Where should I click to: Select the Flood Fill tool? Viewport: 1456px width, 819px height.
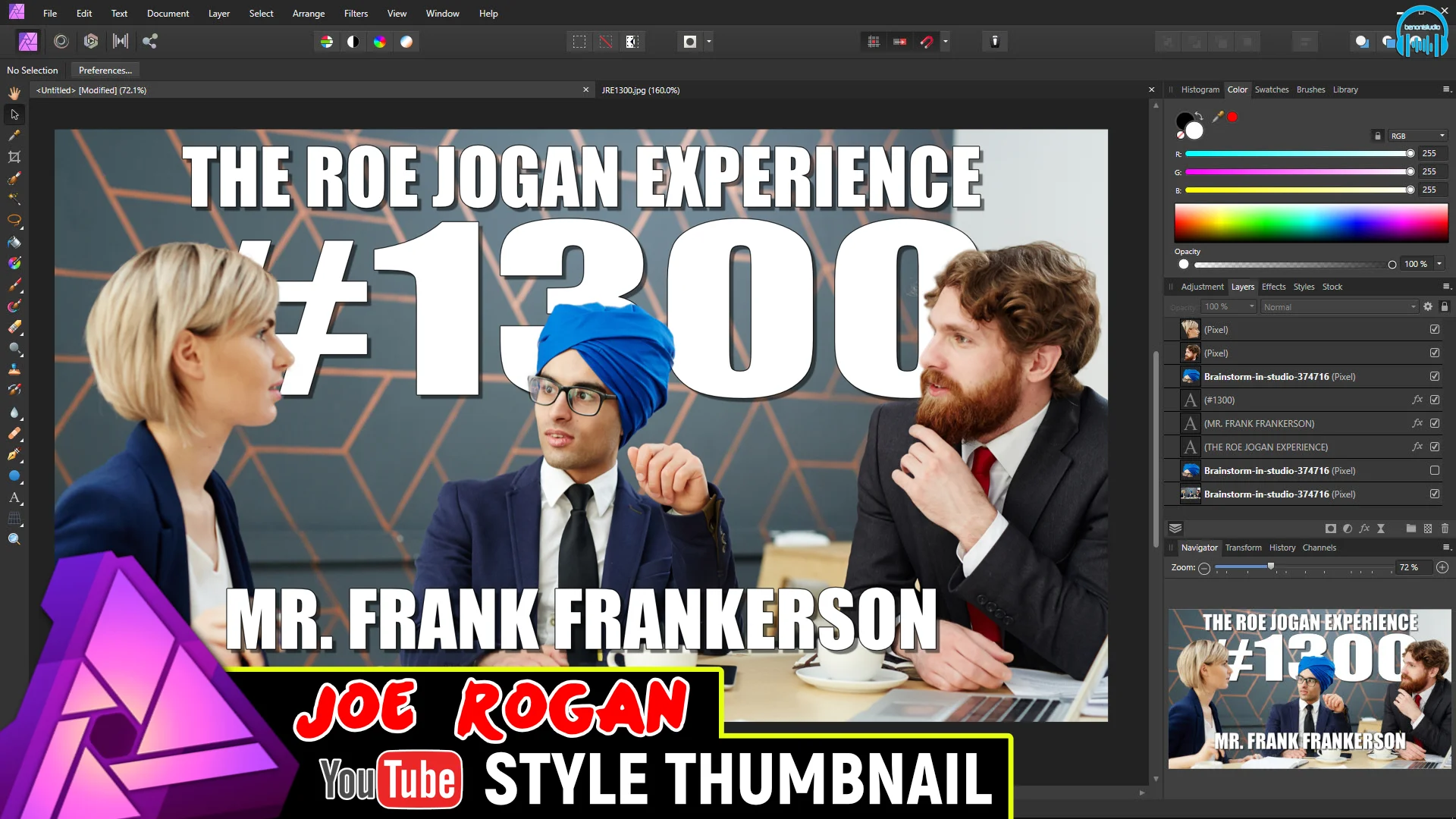(x=14, y=243)
